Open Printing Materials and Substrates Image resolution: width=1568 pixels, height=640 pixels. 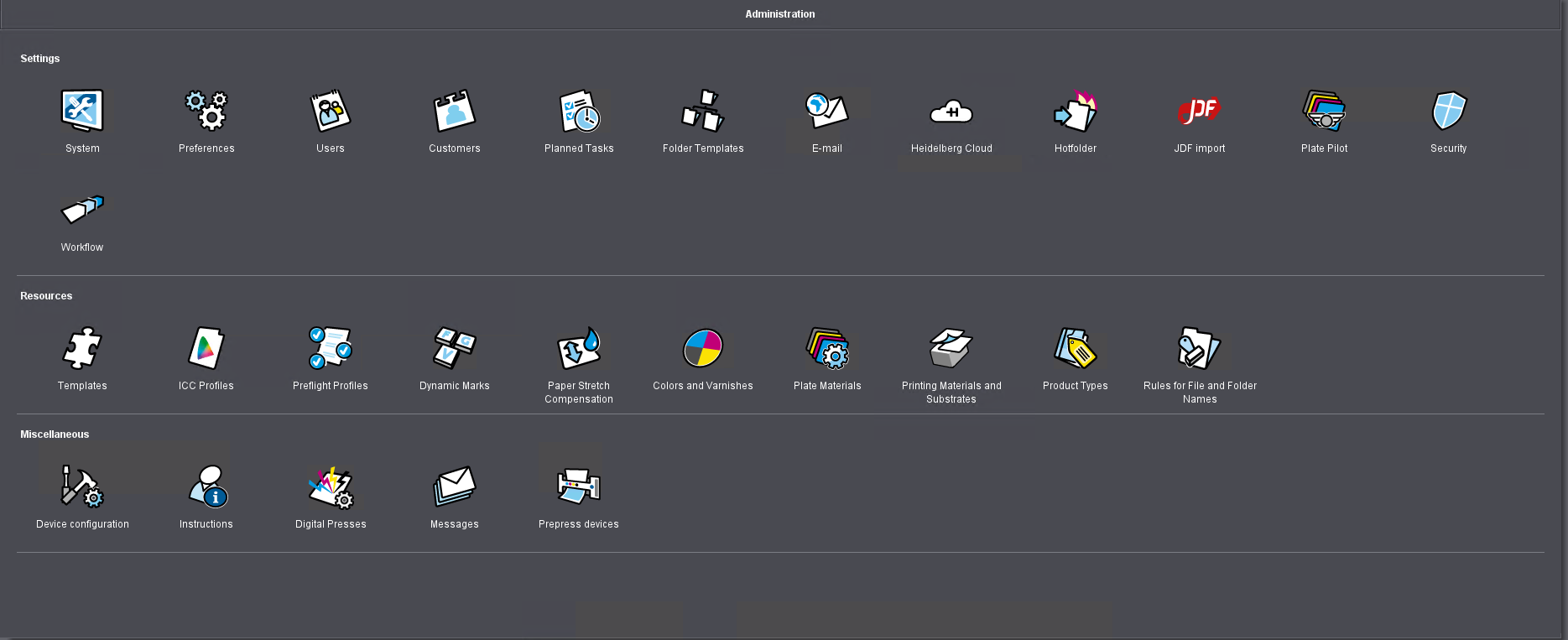tap(951, 349)
